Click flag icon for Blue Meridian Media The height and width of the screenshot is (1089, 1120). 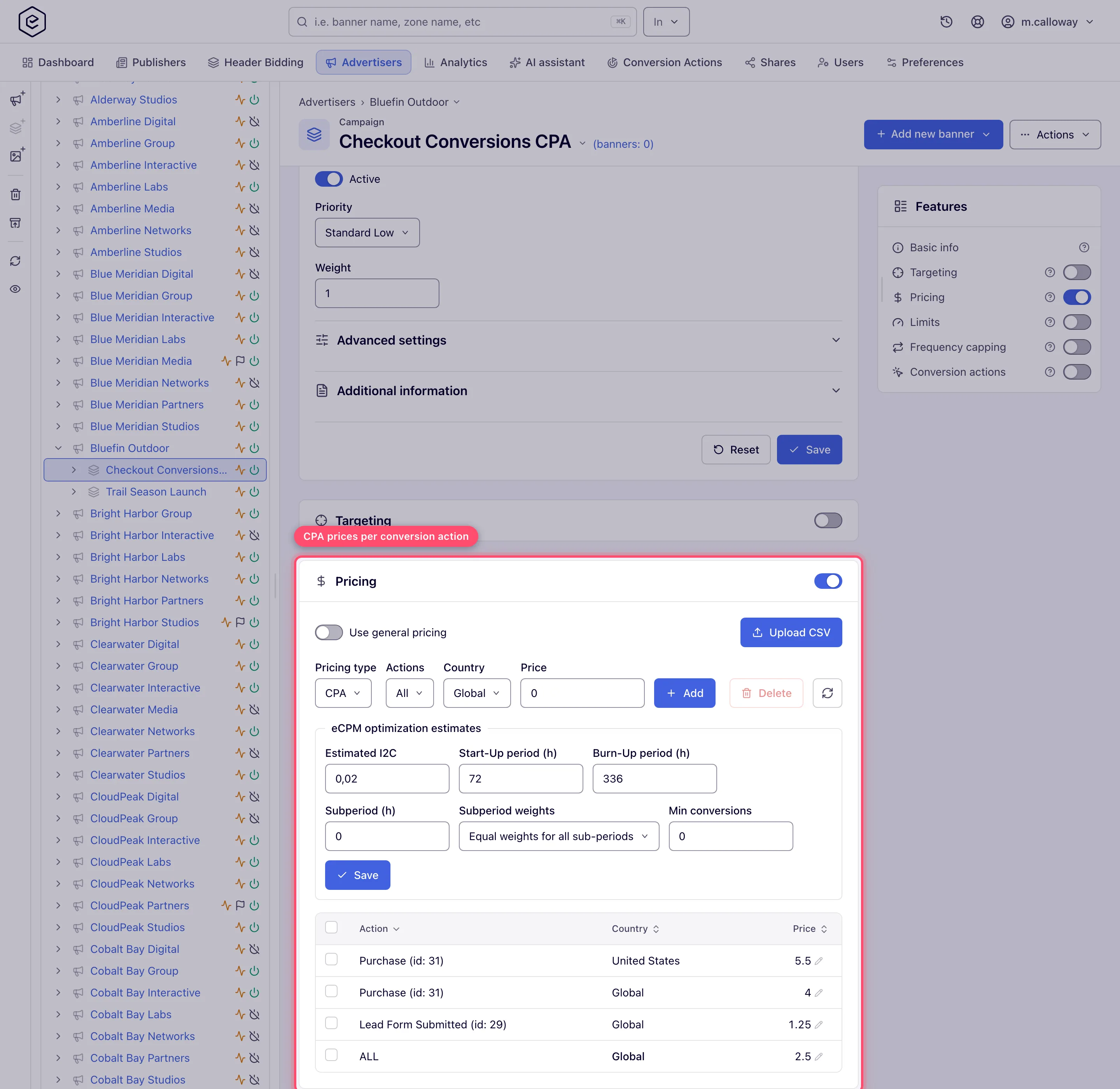coord(240,361)
